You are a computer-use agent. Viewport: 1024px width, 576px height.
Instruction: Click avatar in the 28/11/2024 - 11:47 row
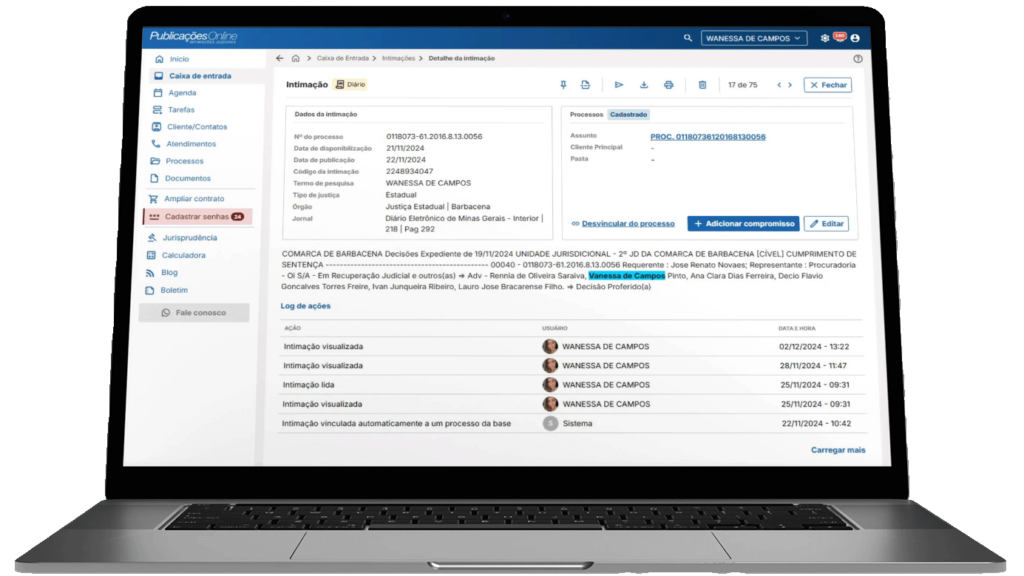pos(550,366)
